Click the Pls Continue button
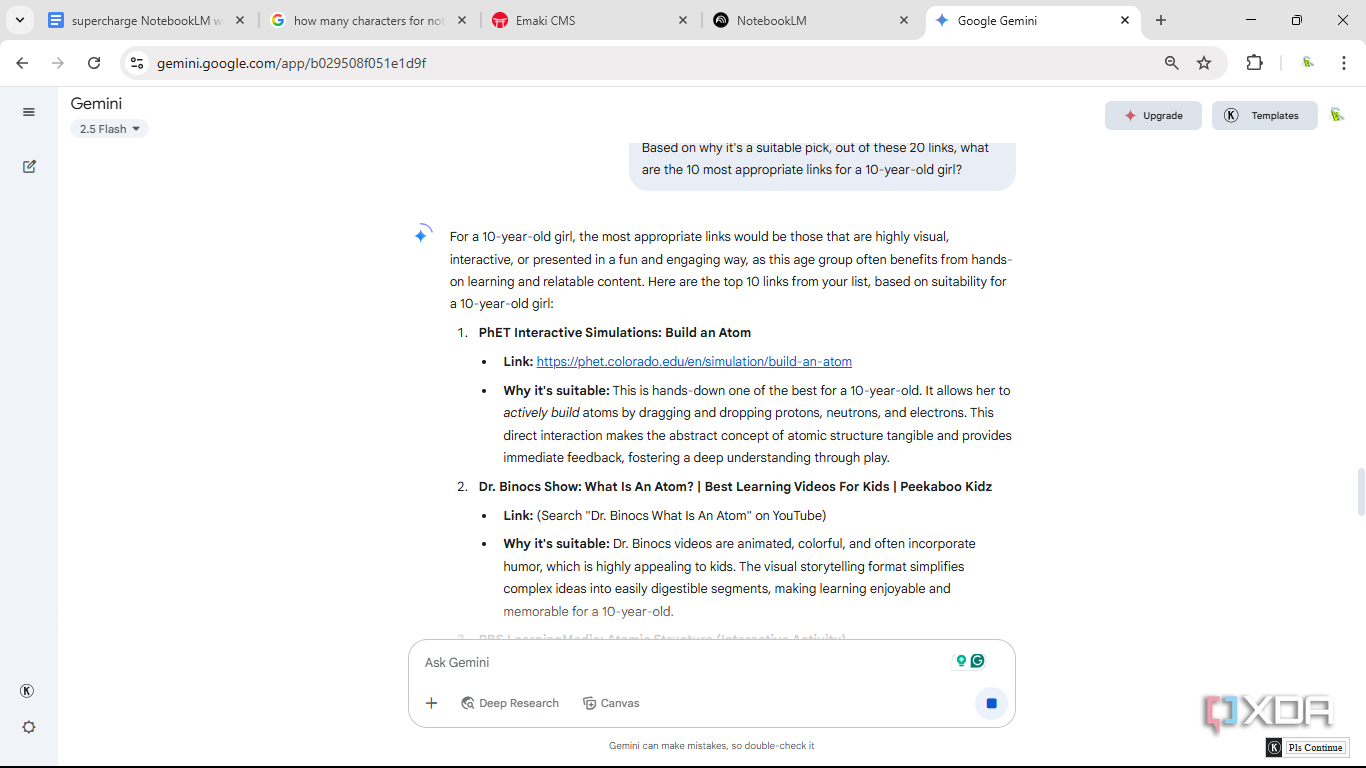Viewport: 1366px width, 768px height. (x=1307, y=747)
